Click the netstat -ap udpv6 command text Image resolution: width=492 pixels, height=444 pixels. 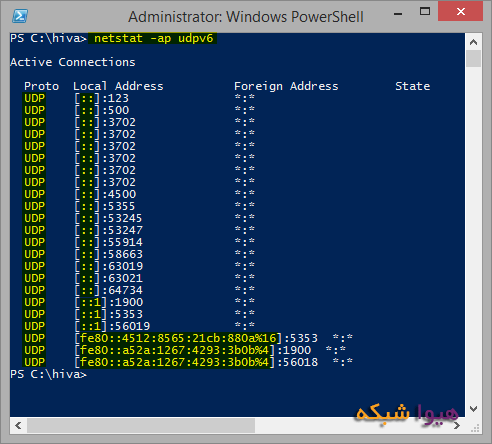pyautogui.click(x=153, y=38)
